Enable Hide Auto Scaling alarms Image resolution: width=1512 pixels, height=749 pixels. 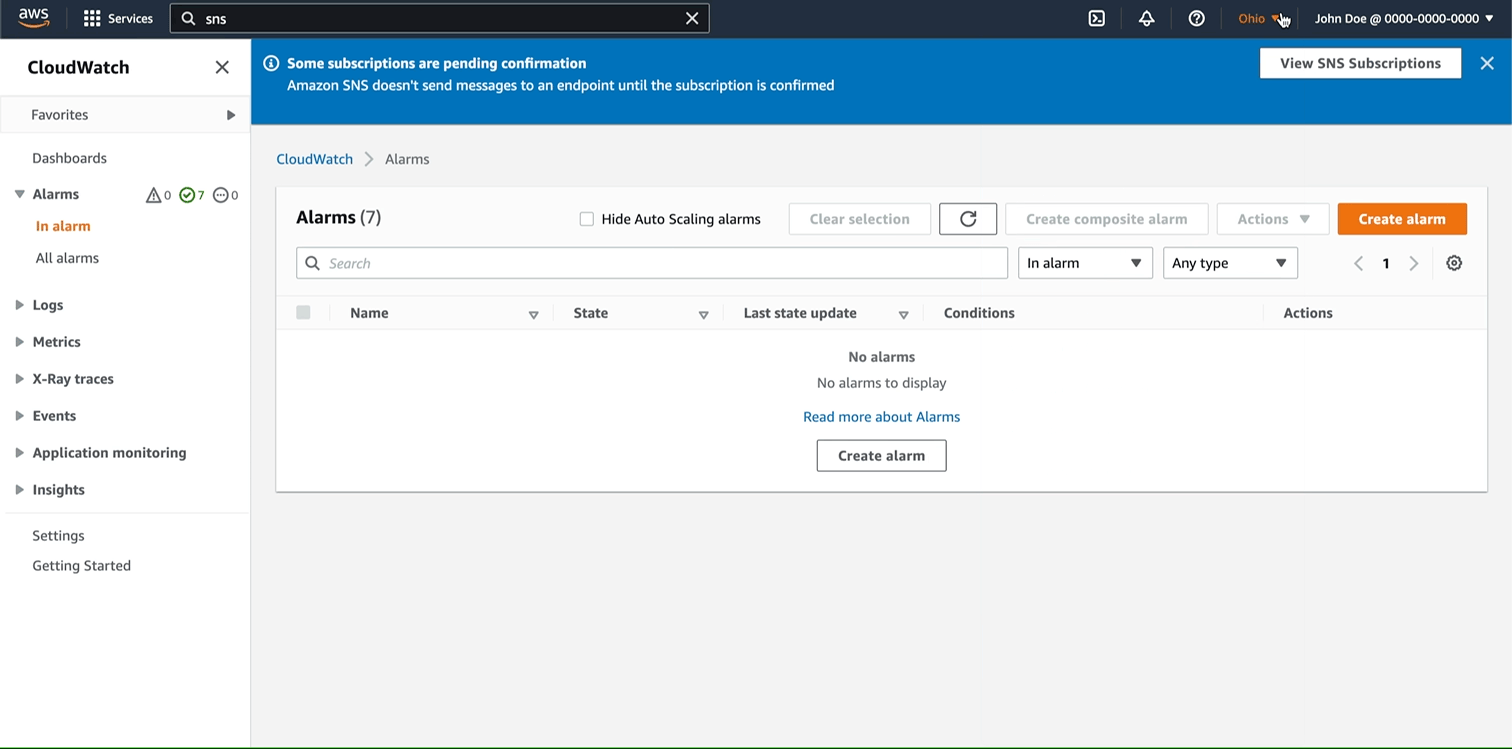[587, 218]
